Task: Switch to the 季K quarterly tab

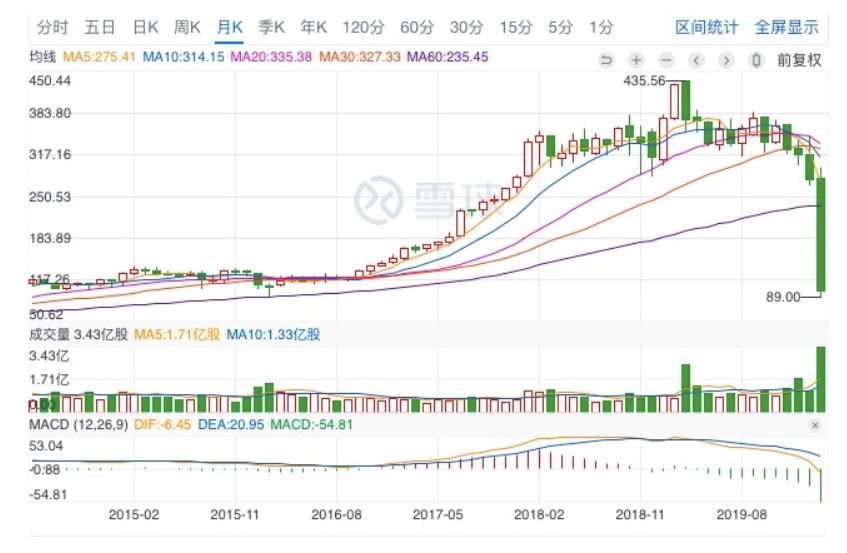Action: coord(271,27)
